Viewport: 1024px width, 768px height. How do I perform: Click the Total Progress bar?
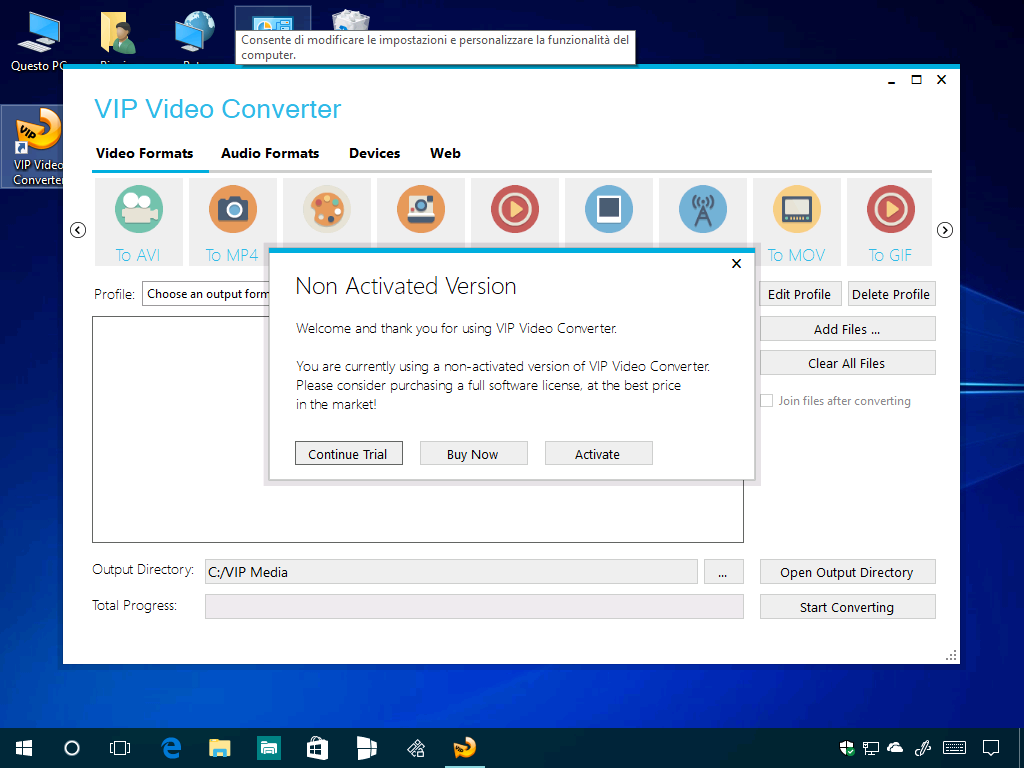[x=474, y=606]
